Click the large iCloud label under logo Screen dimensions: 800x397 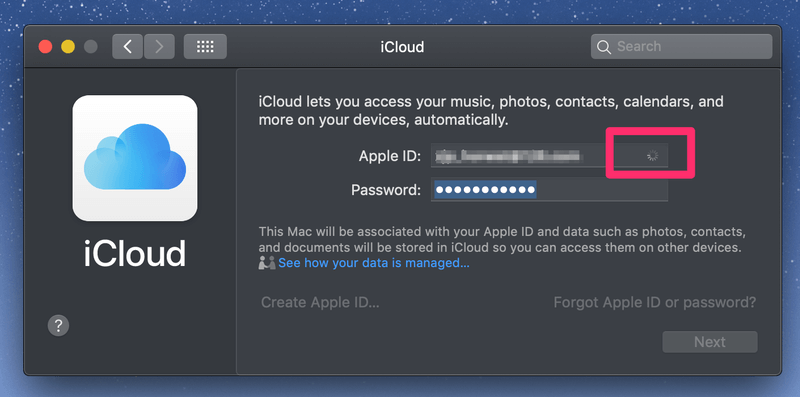(135, 253)
